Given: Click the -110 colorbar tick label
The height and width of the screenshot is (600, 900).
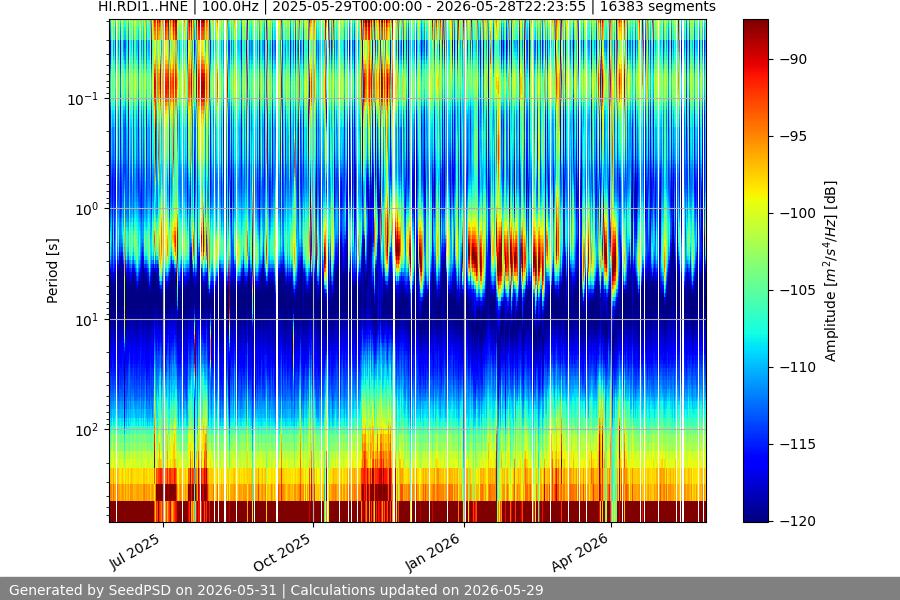Looking at the screenshot, I should coord(798,367).
